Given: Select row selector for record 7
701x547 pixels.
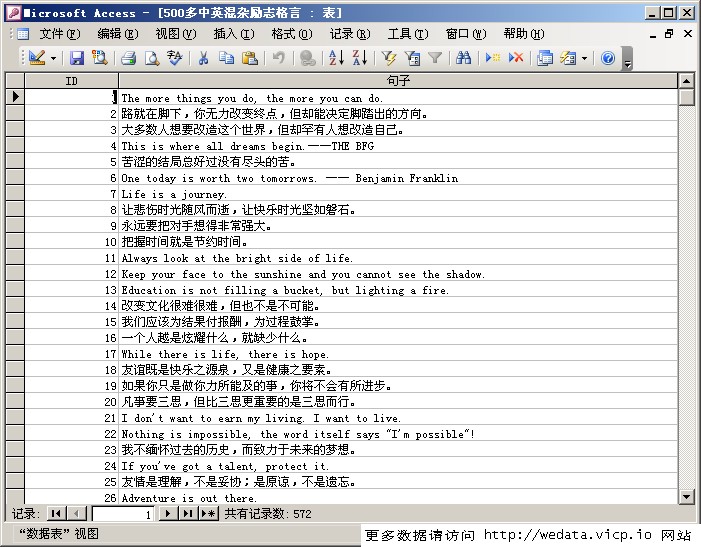Looking at the screenshot, I should click(15, 194).
